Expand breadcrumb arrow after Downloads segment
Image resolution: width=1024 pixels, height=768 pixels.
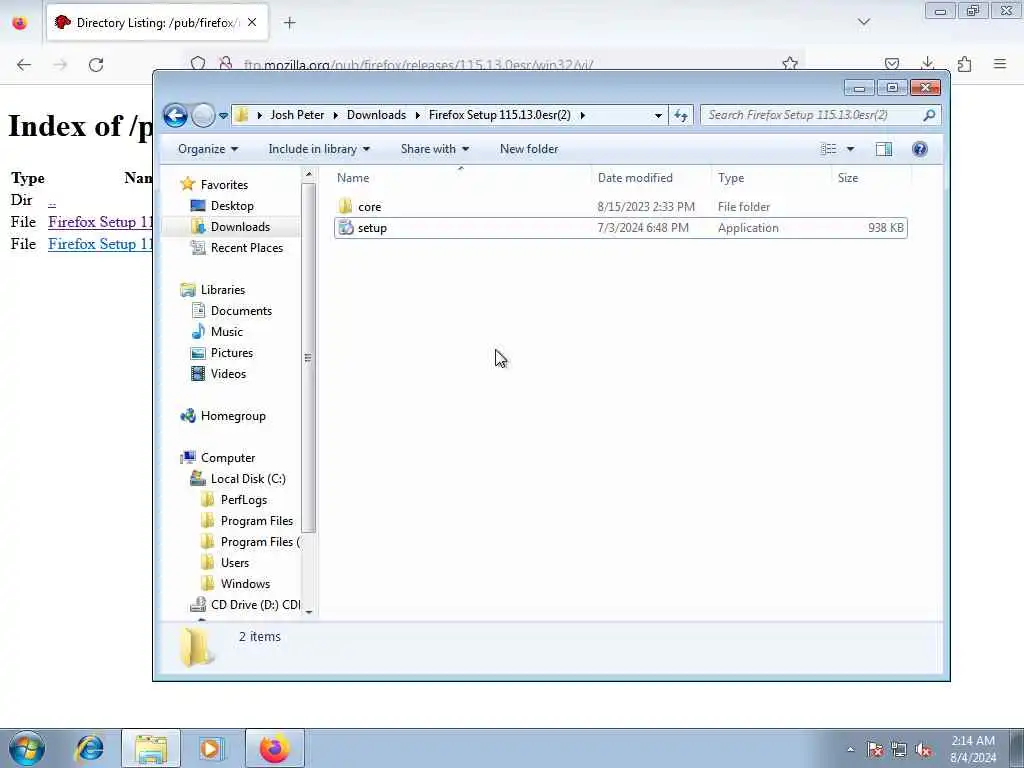(417, 116)
